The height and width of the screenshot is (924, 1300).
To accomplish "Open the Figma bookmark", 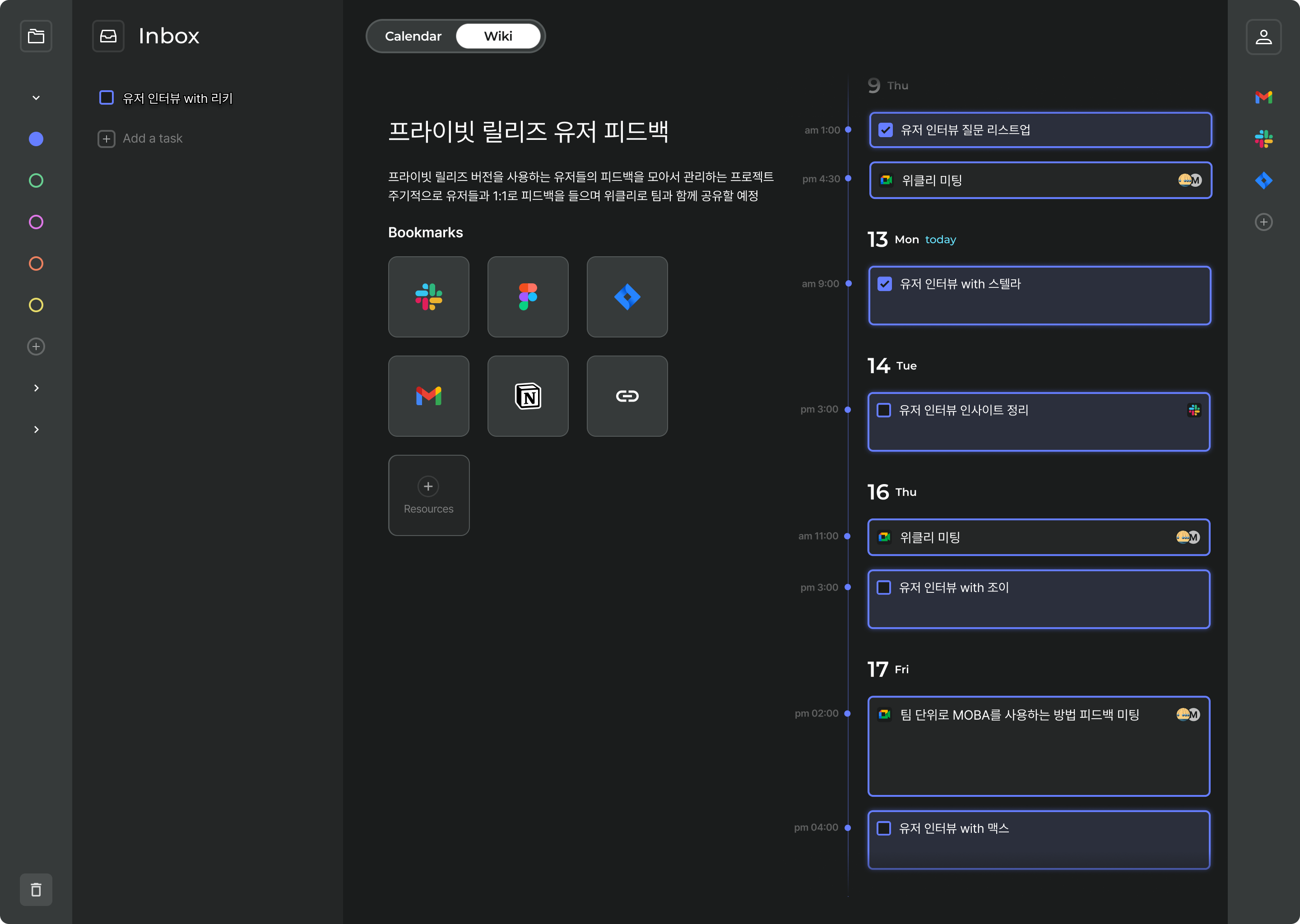I will click(528, 296).
